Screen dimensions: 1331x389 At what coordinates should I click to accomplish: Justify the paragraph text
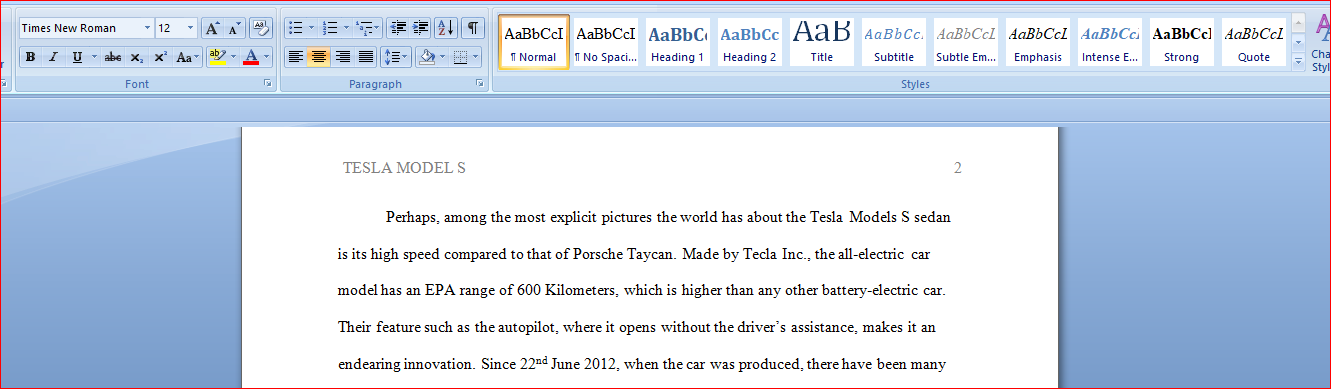coord(366,57)
